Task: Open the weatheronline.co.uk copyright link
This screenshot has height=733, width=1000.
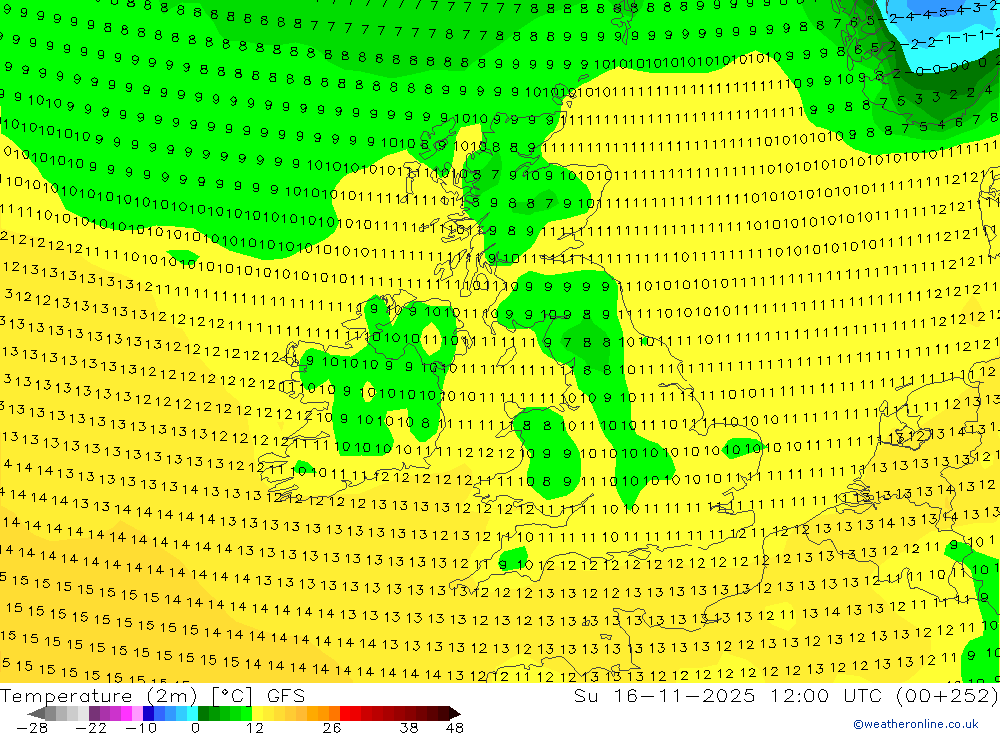Action: (916, 724)
